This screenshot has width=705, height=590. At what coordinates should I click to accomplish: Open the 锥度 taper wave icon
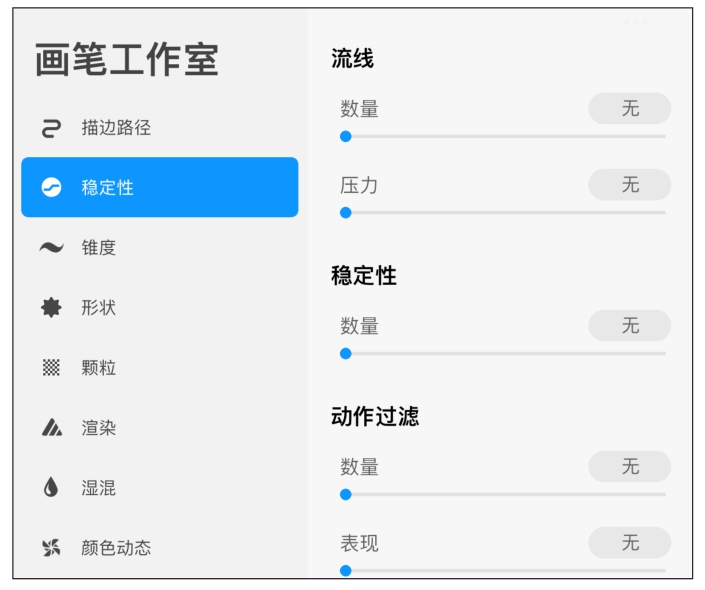click(x=51, y=247)
